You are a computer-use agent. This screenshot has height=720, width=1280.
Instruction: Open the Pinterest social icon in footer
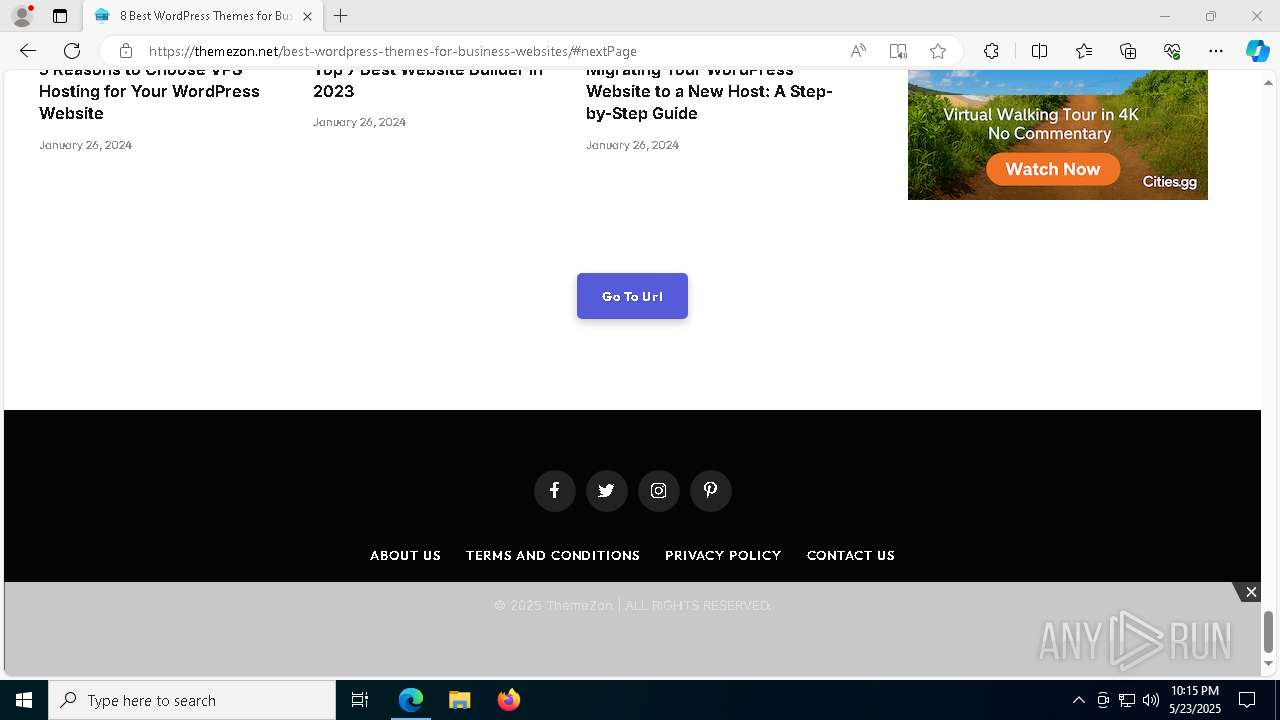coord(710,491)
